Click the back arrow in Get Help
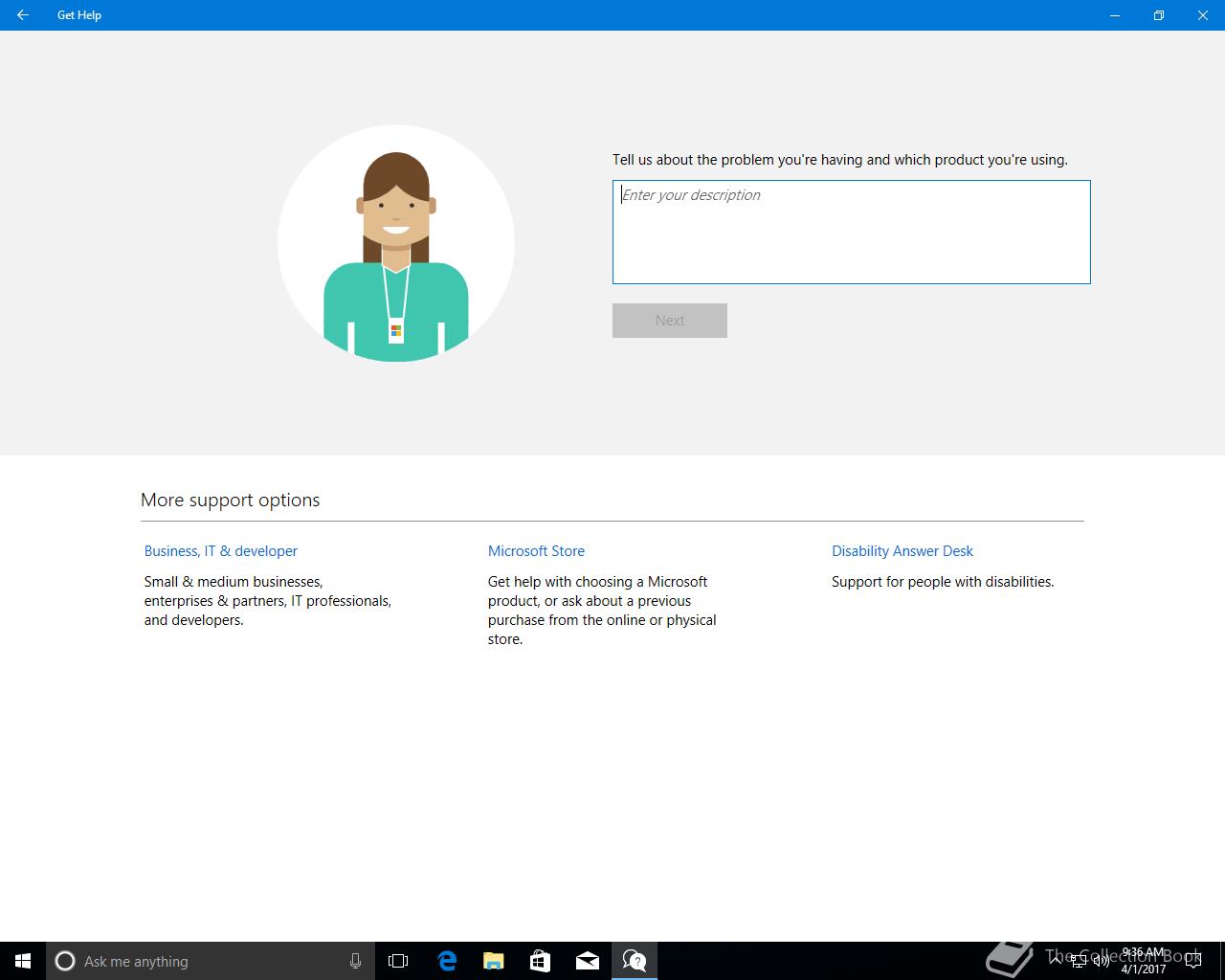Viewport: 1225px width, 980px height. tap(23, 15)
